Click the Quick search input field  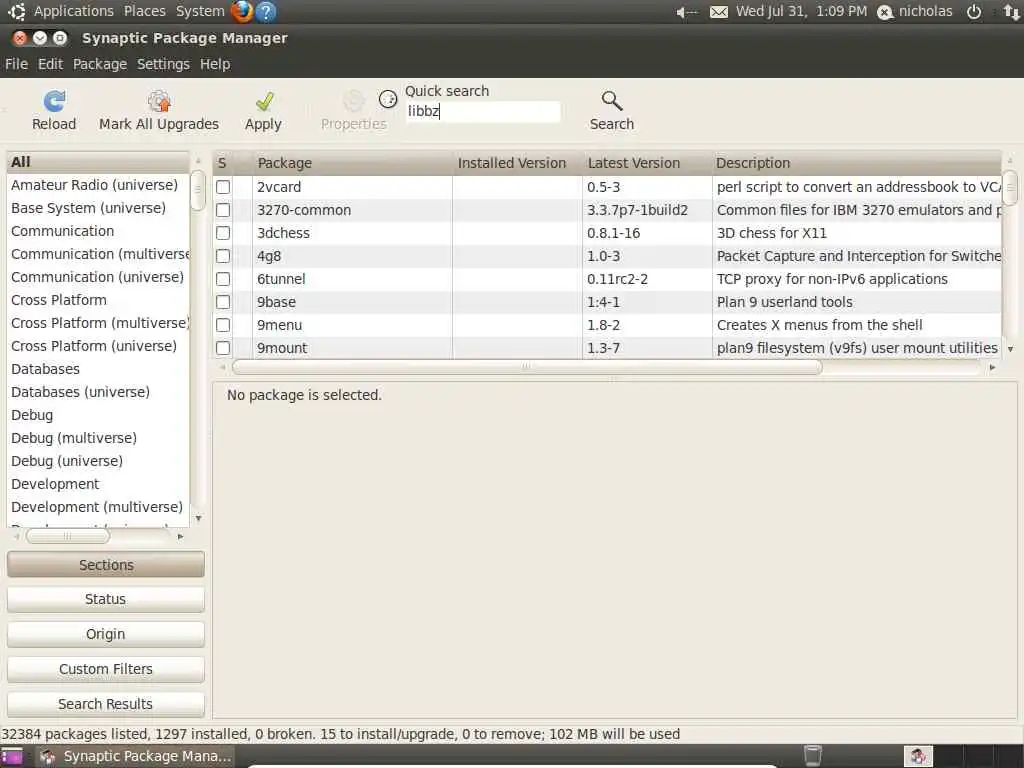[483, 112]
